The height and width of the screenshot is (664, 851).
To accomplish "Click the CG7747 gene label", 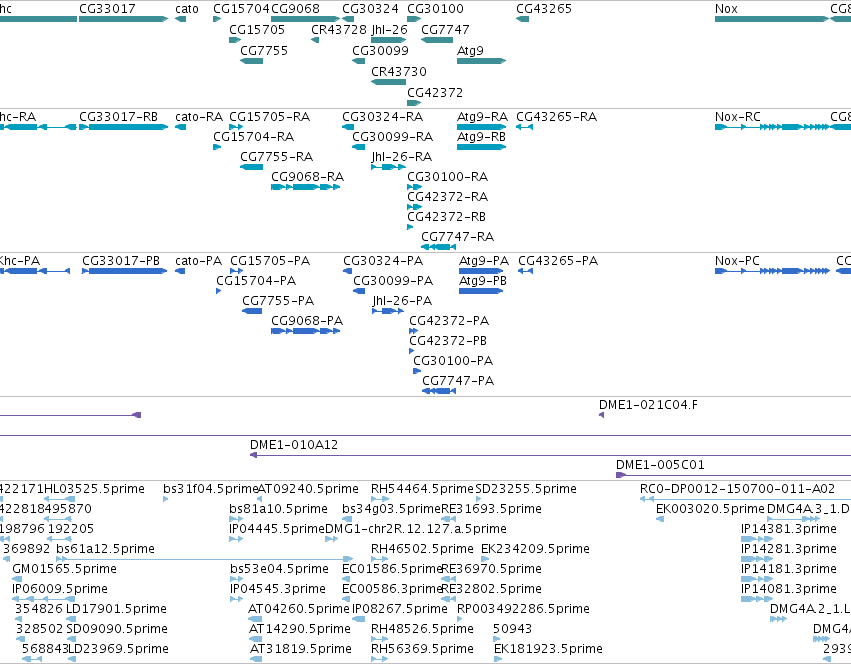I will pos(445,30).
